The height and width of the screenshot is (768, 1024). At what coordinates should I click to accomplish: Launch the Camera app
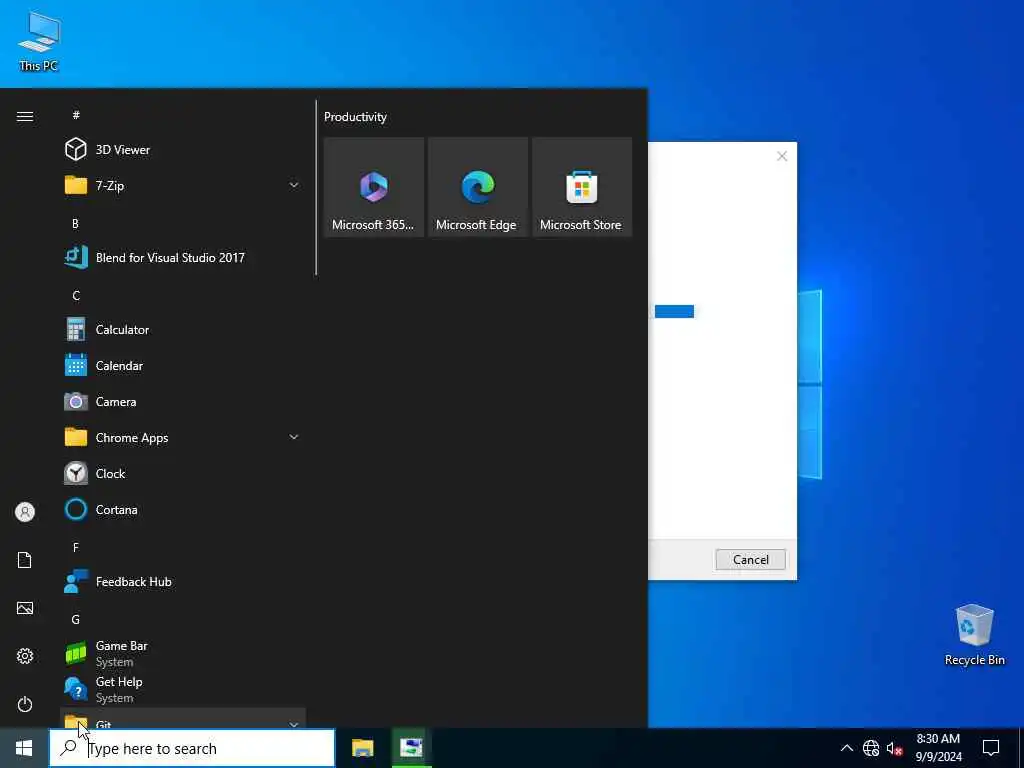pos(183,402)
